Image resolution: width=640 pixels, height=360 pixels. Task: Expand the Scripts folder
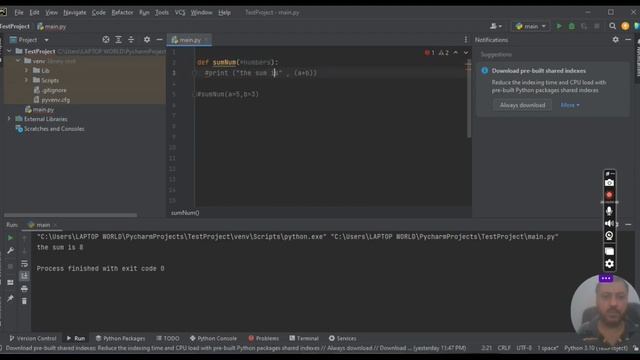(27, 80)
